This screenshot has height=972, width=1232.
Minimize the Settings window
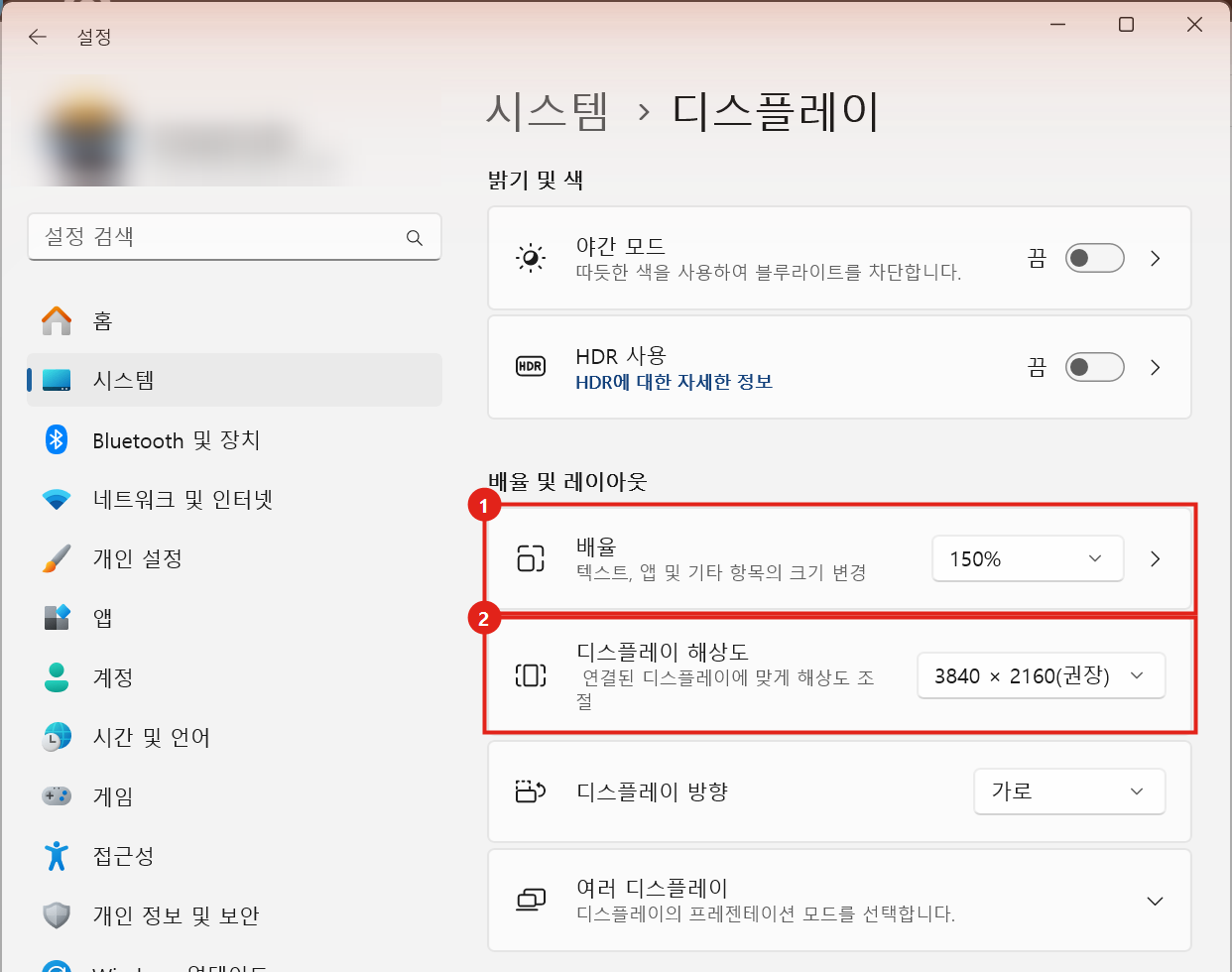[1057, 24]
